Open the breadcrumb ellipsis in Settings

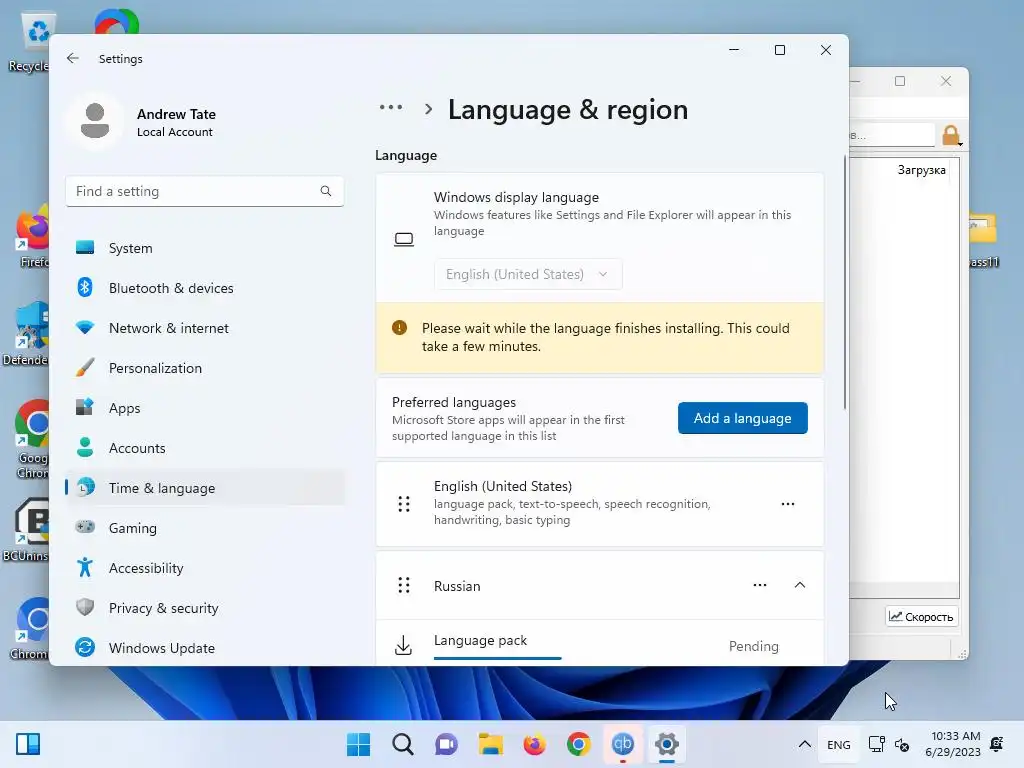click(x=391, y=108)
